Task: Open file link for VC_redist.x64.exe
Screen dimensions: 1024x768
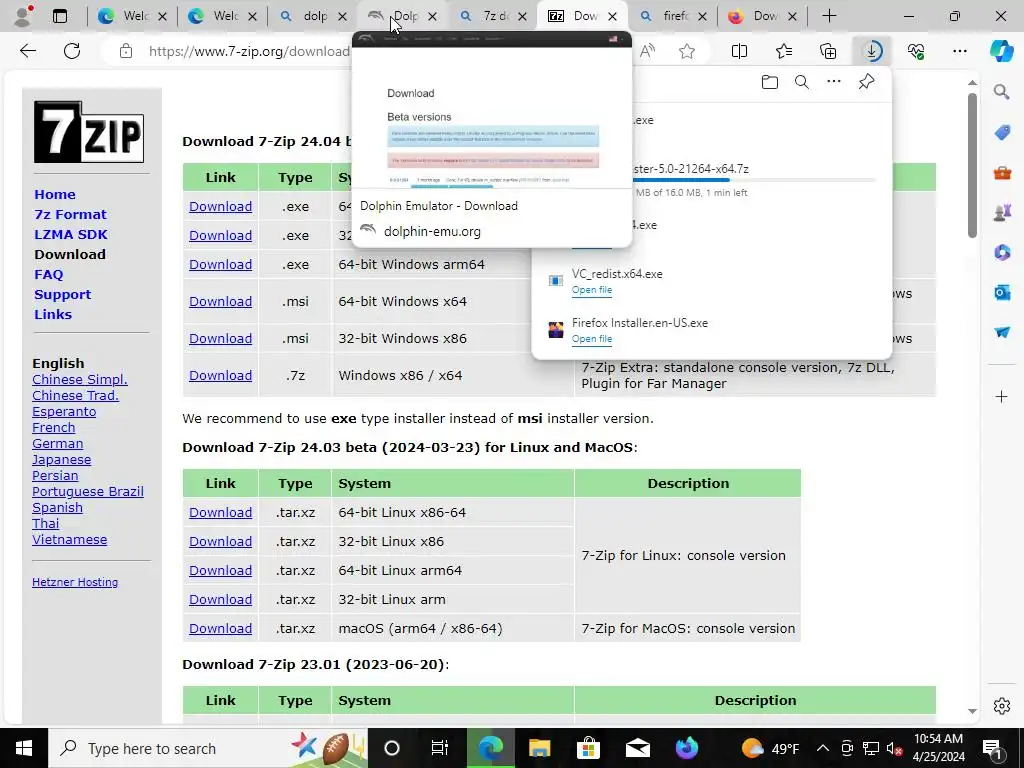Action: [592, 290]
